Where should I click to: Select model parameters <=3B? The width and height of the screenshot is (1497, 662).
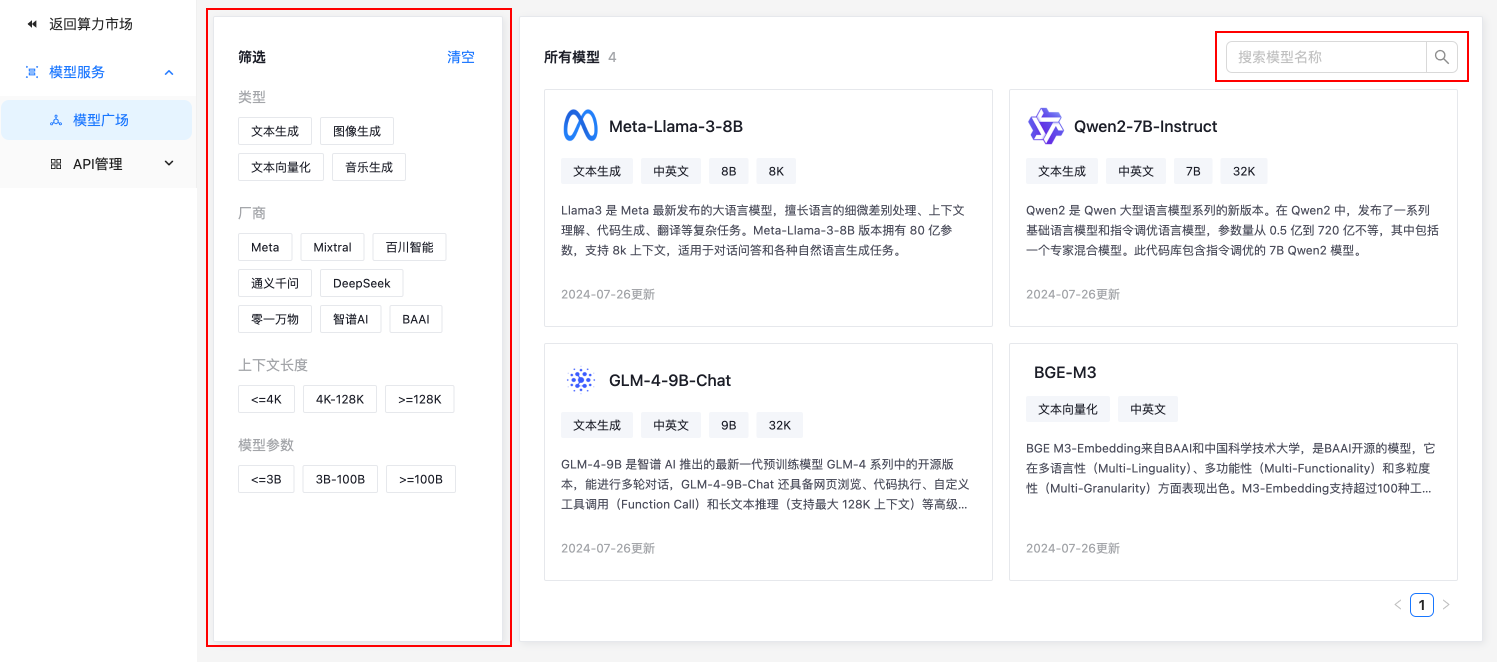click(266, 479)
